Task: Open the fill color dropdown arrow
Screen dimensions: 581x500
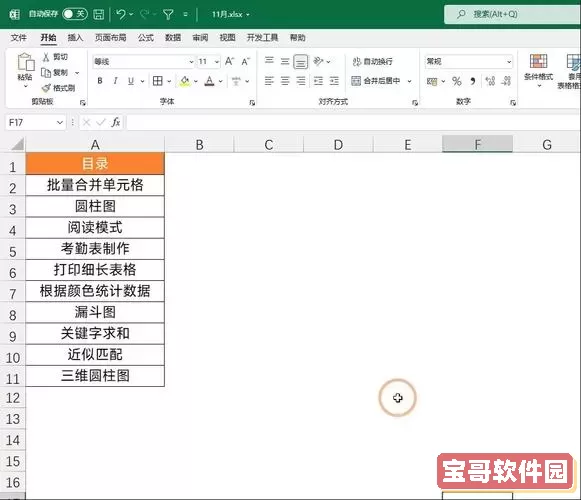Action: tap(196, 81)
